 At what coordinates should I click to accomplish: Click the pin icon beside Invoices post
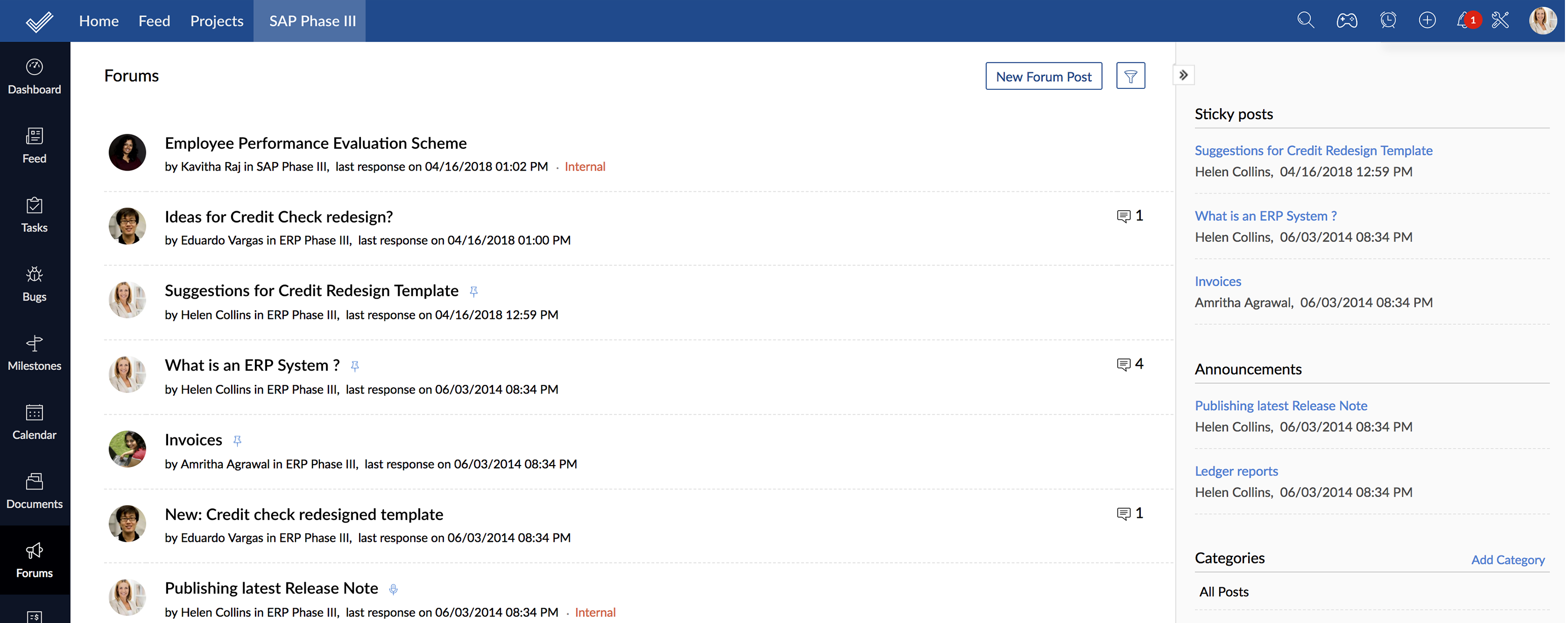point(238,441)
